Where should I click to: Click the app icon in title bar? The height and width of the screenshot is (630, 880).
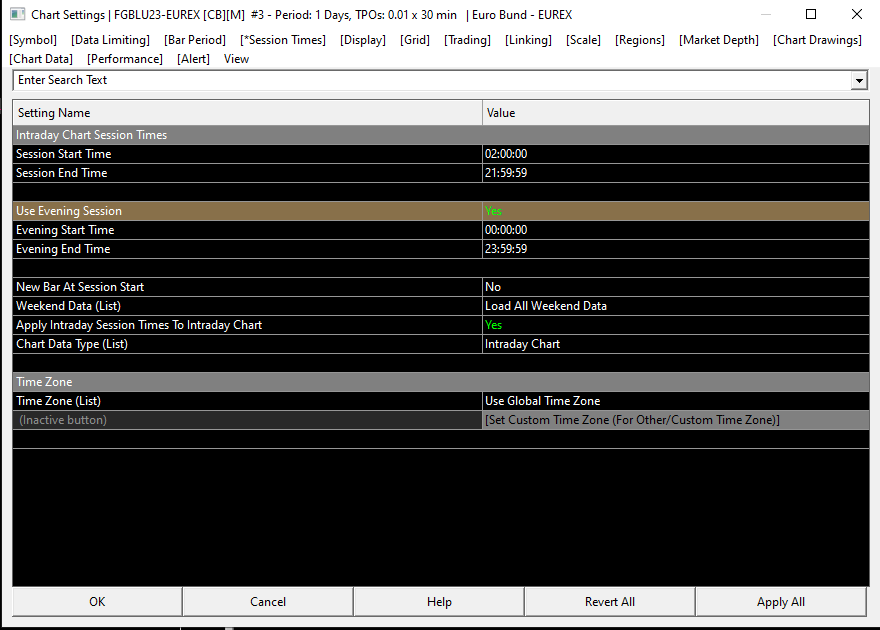17,15
